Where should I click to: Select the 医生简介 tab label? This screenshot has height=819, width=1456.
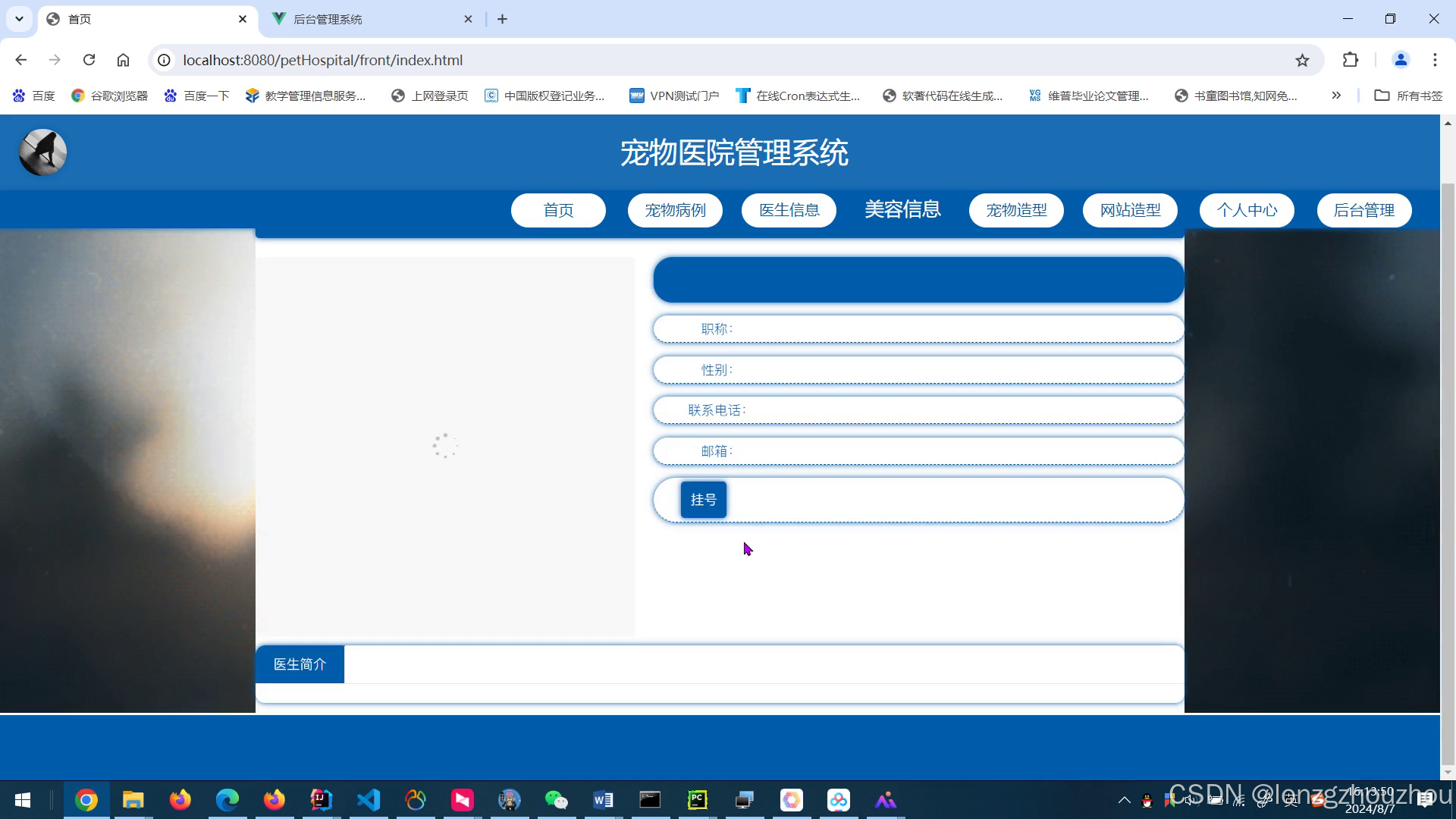point(300,664)
